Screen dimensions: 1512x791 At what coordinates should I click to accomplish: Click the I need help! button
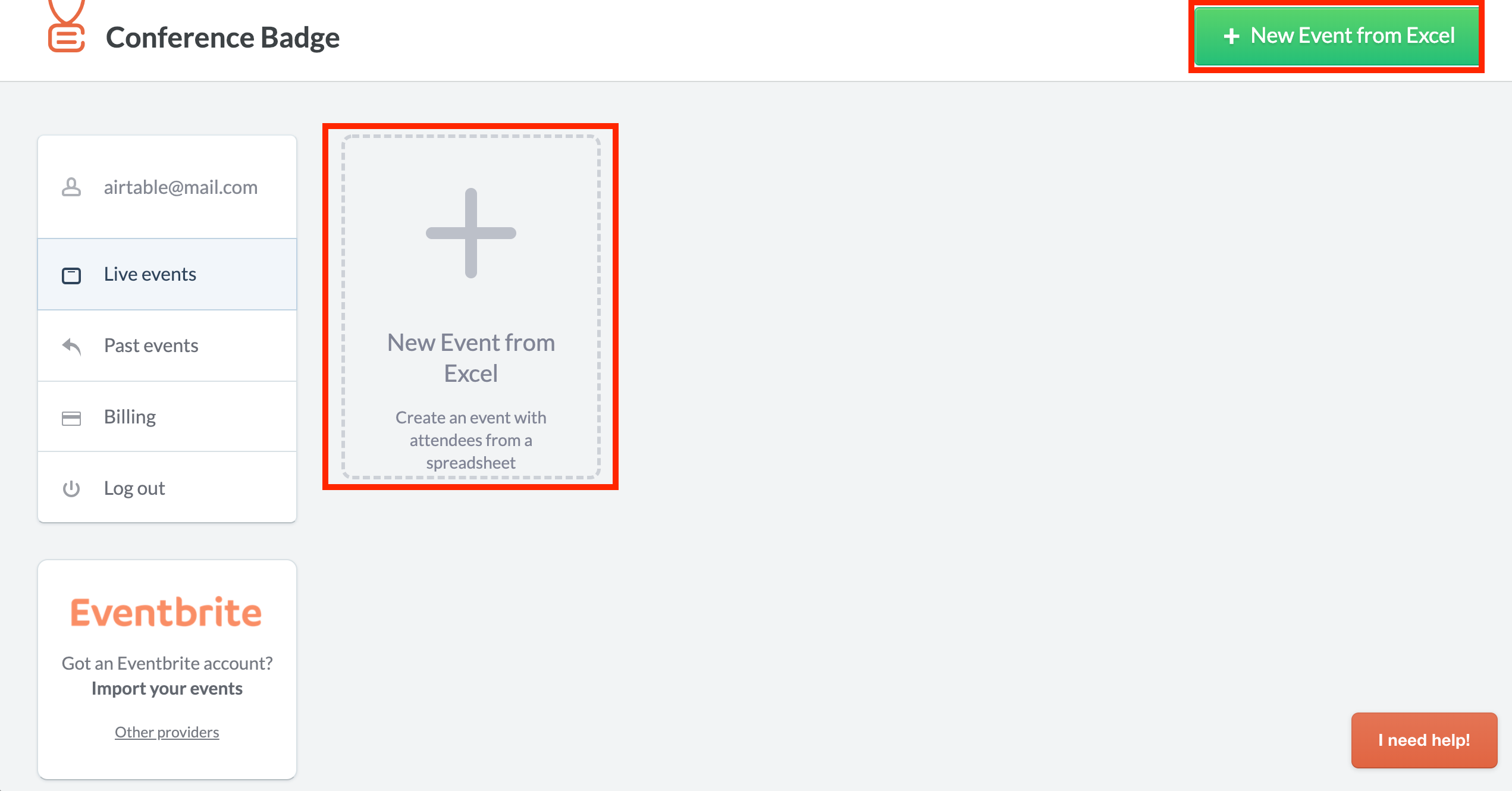(x=1424, y=740)
